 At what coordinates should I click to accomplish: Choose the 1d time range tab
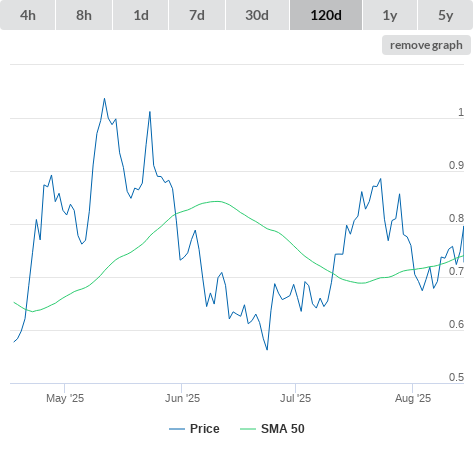pyautogui.click(x=141, y=15)
